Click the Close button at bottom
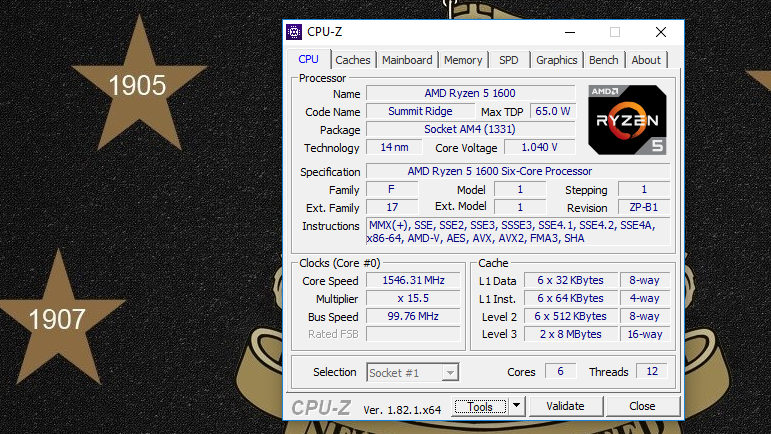Screen dimensions: 771x434 pos(642,406)
